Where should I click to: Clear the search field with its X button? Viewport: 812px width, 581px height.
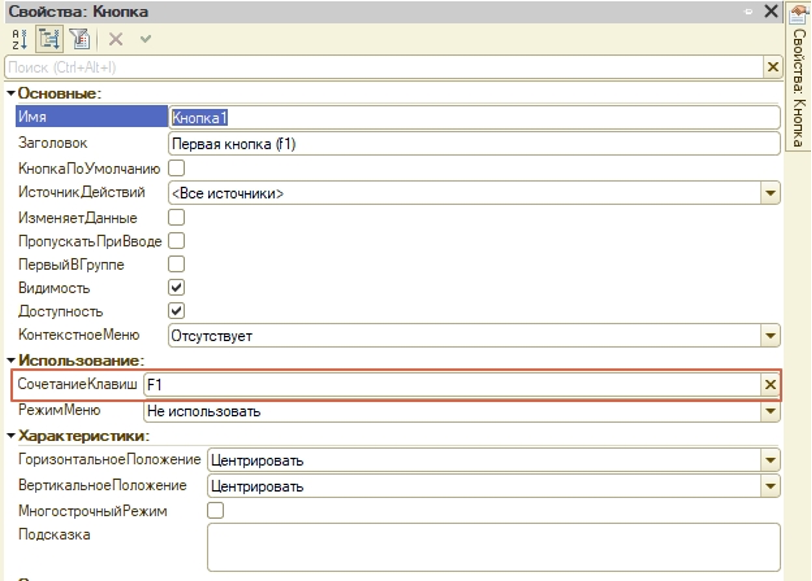pyautogui.click(x=773, y=67)
